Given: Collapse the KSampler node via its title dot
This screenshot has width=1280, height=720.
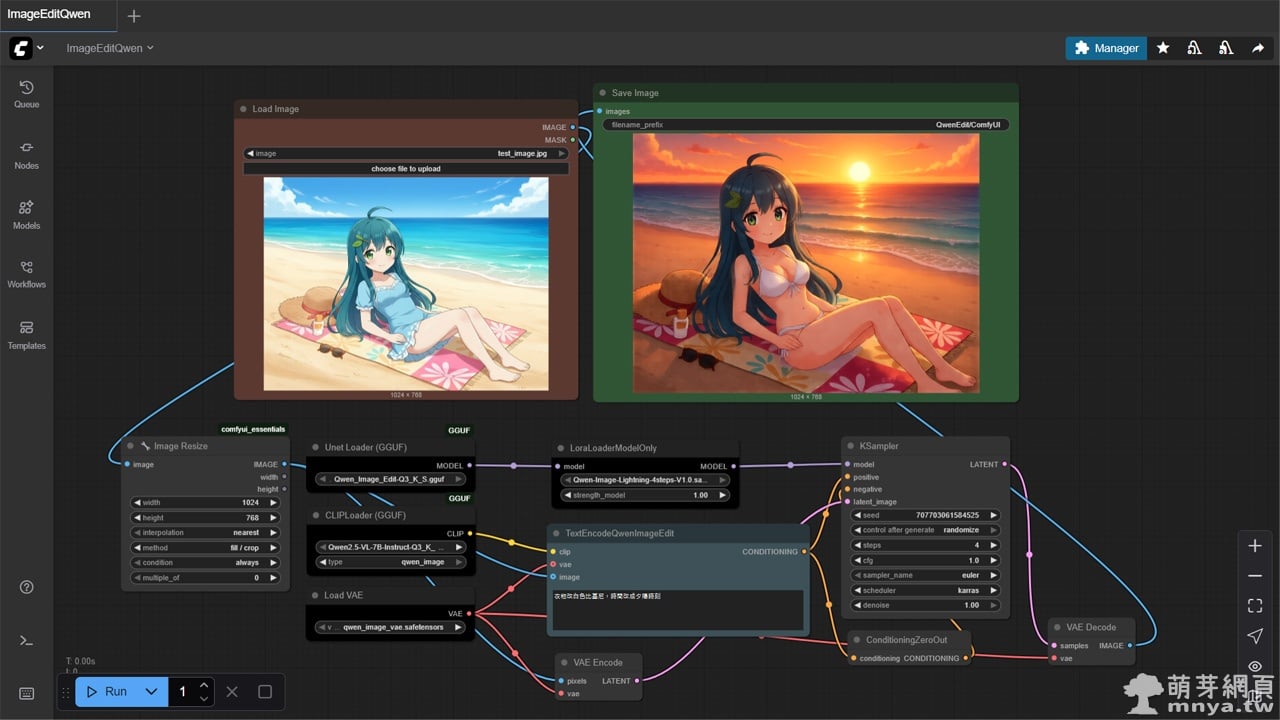Looking at the screenshot, I should coord(849,445).
